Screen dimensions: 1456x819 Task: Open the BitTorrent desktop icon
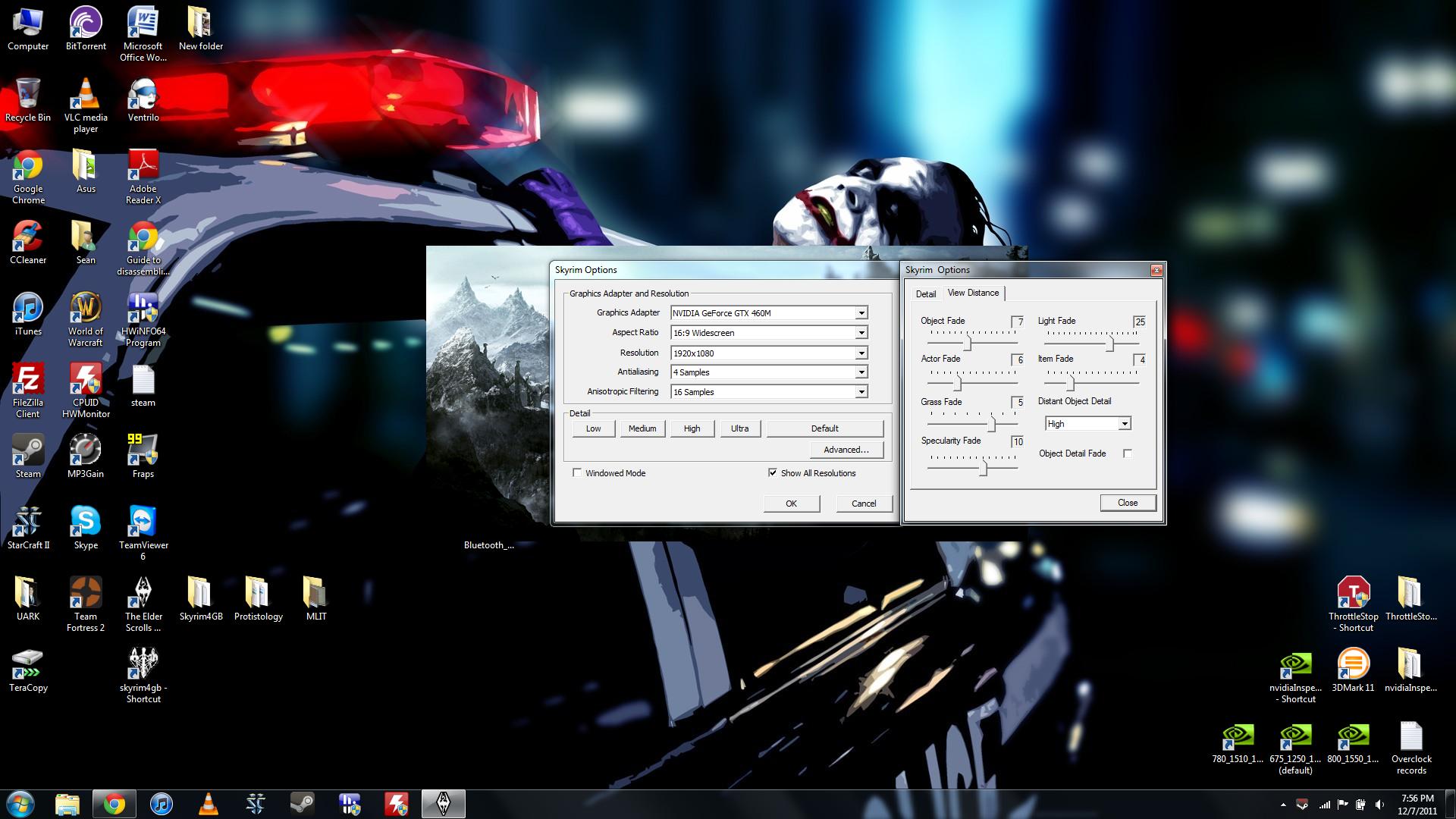point(86,29)
